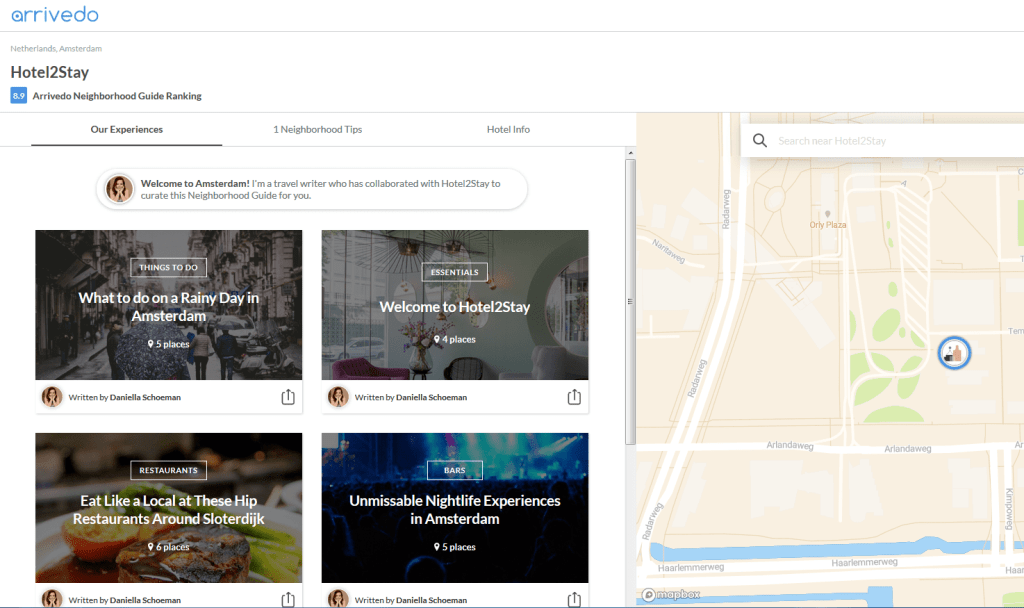
Task: Click the 6 places marker on Restaurants card
Action: [x=168, y=547]
